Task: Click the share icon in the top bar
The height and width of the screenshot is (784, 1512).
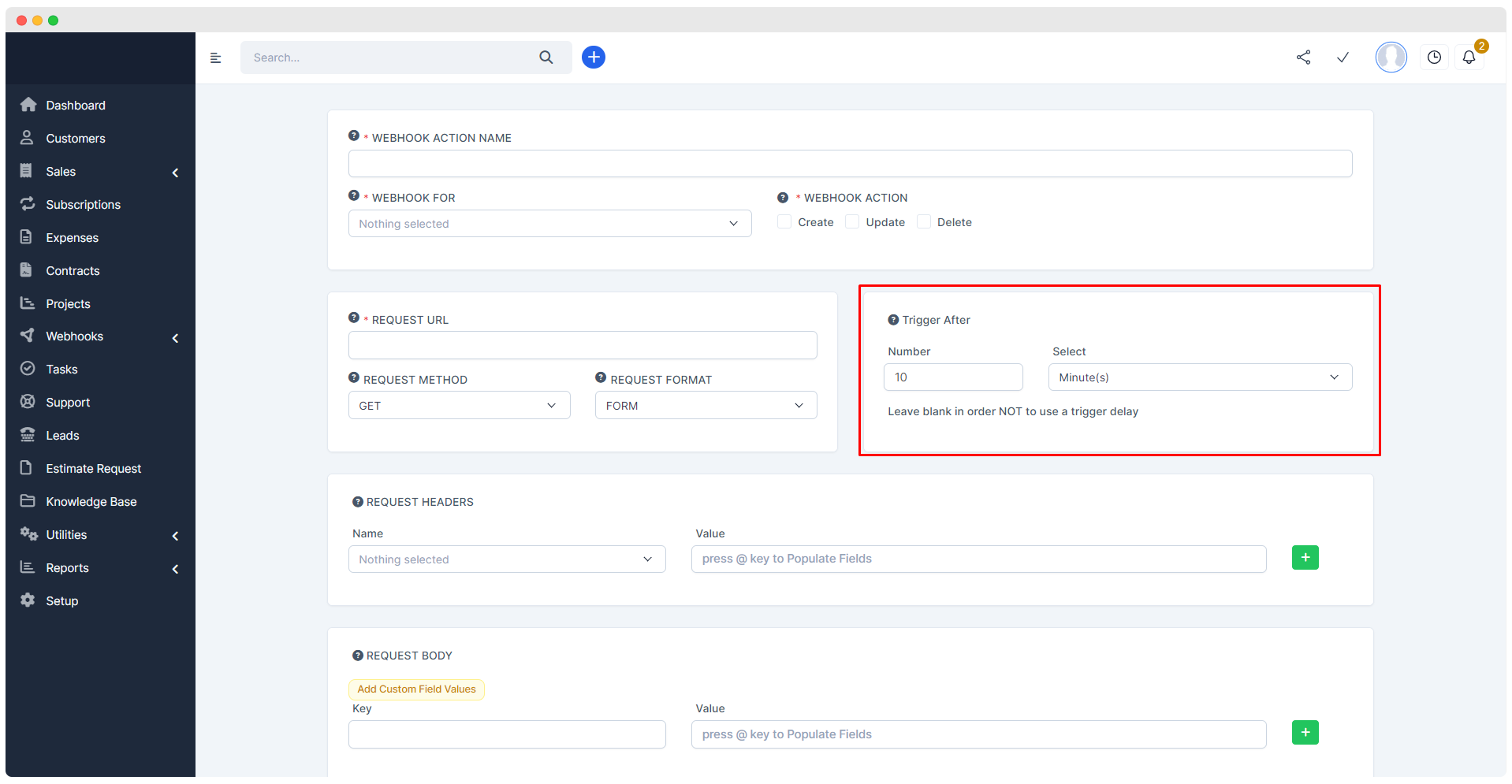Action: [x=1303, y=57]
